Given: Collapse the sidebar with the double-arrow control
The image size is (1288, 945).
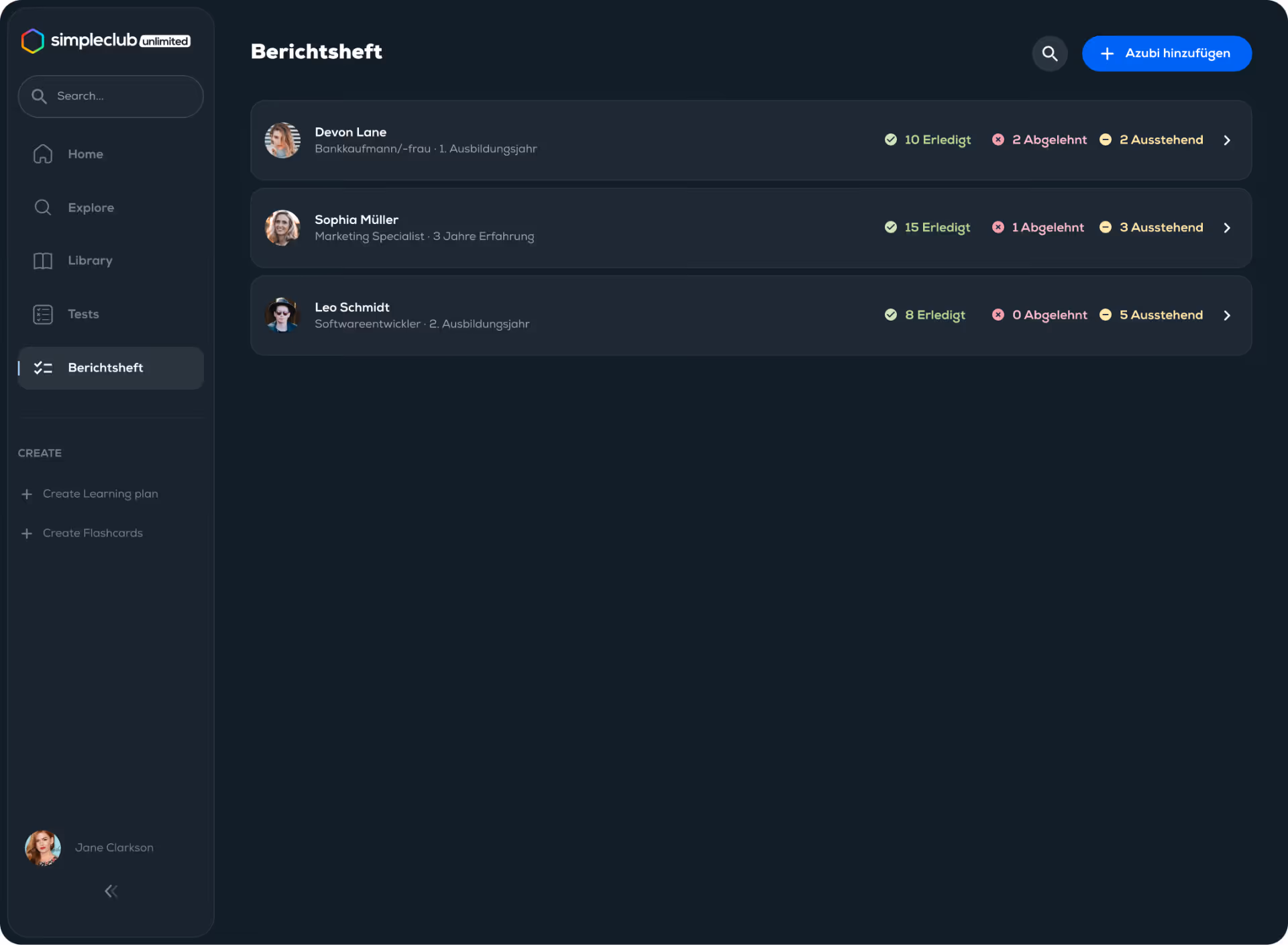Looking at the screenshot, I should (x=111, y=891).
